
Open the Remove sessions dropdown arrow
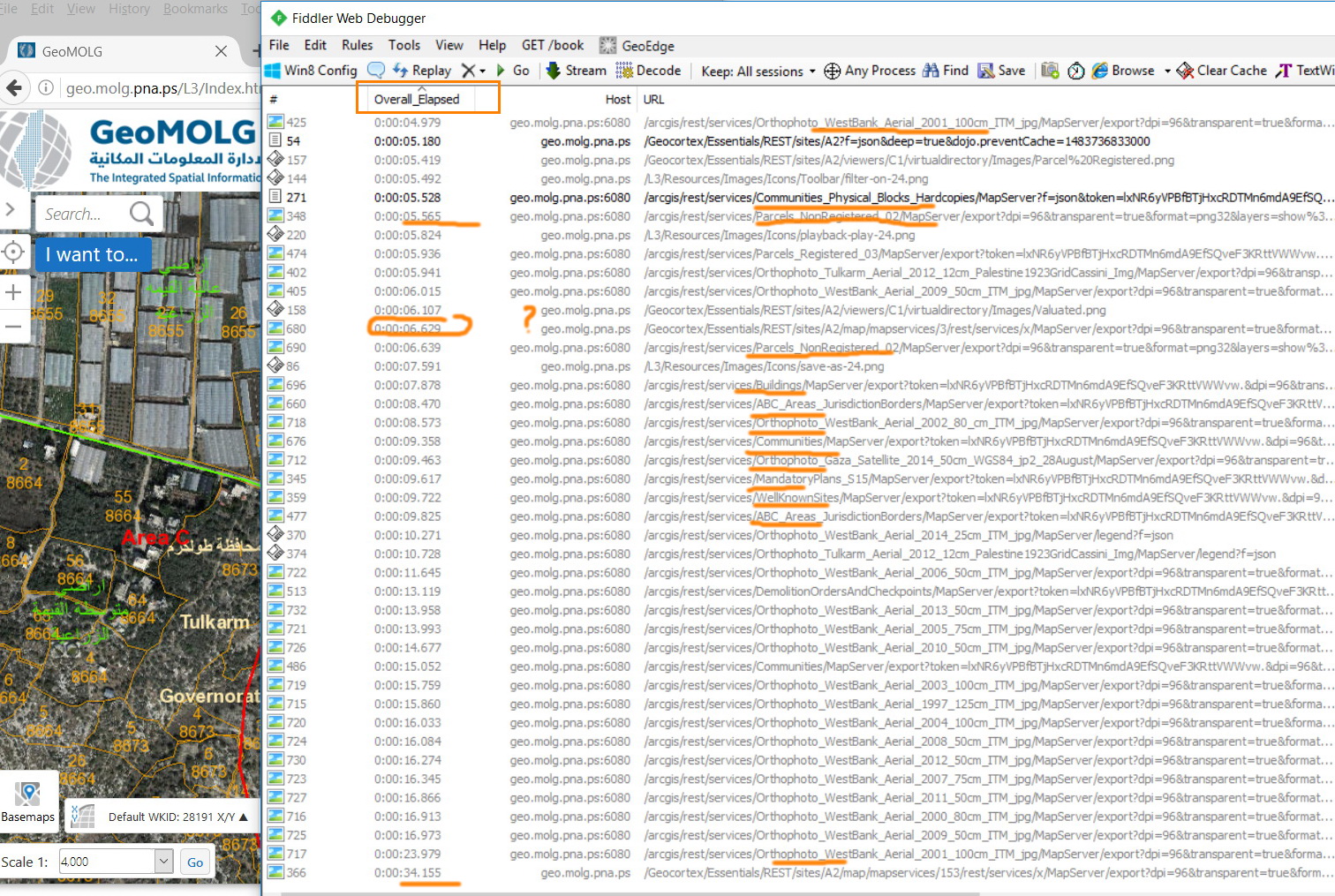[483, 71]
